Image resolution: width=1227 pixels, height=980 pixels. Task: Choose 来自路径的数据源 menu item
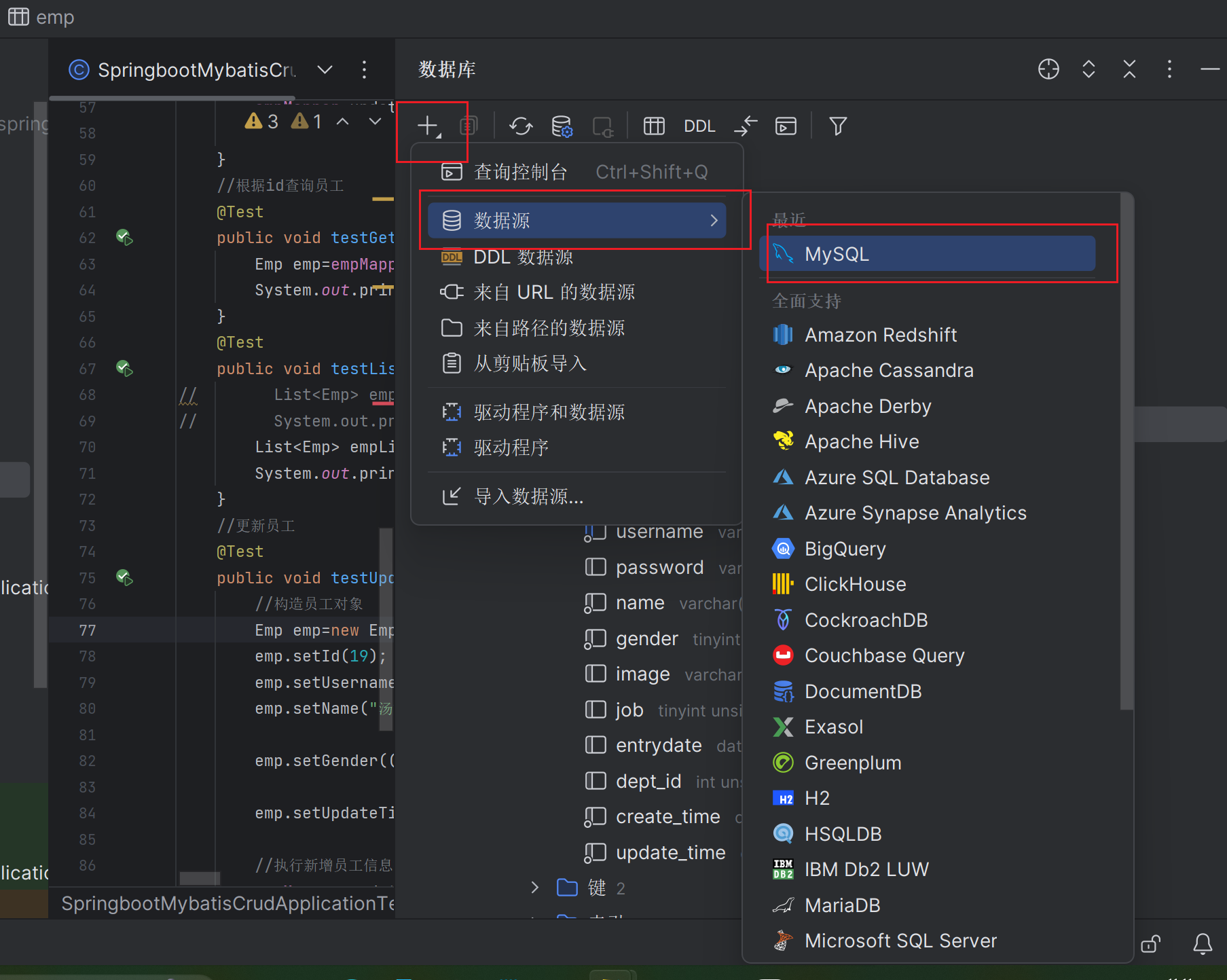[x=577, y=328]
